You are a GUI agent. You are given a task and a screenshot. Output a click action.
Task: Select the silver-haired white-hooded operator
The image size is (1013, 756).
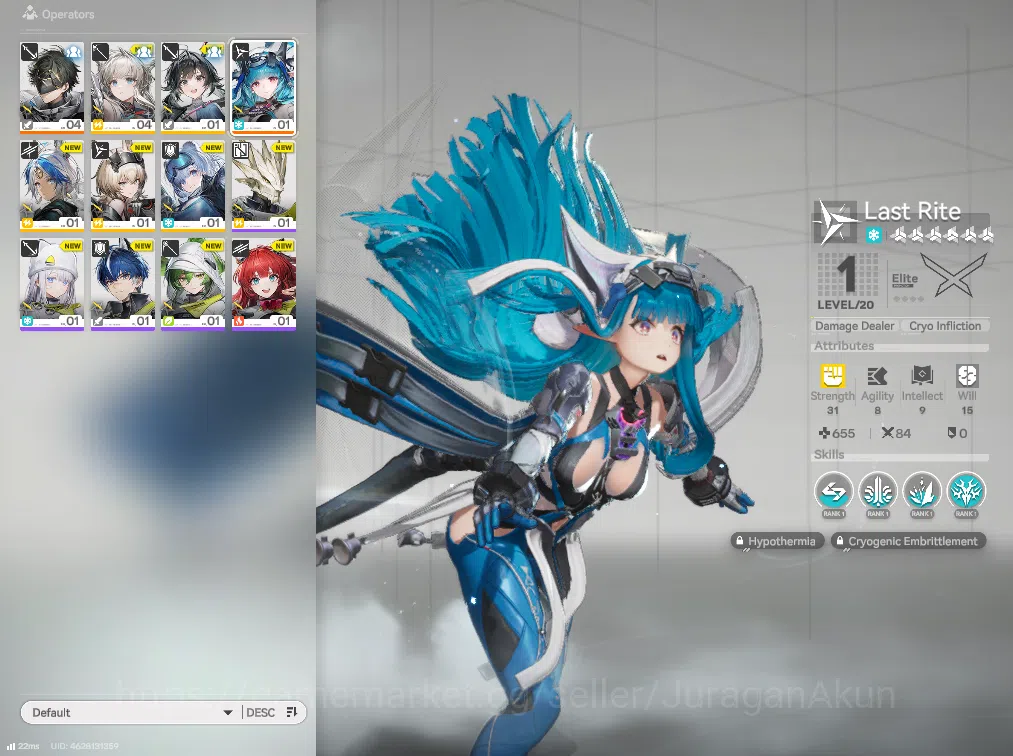point(52,284)
